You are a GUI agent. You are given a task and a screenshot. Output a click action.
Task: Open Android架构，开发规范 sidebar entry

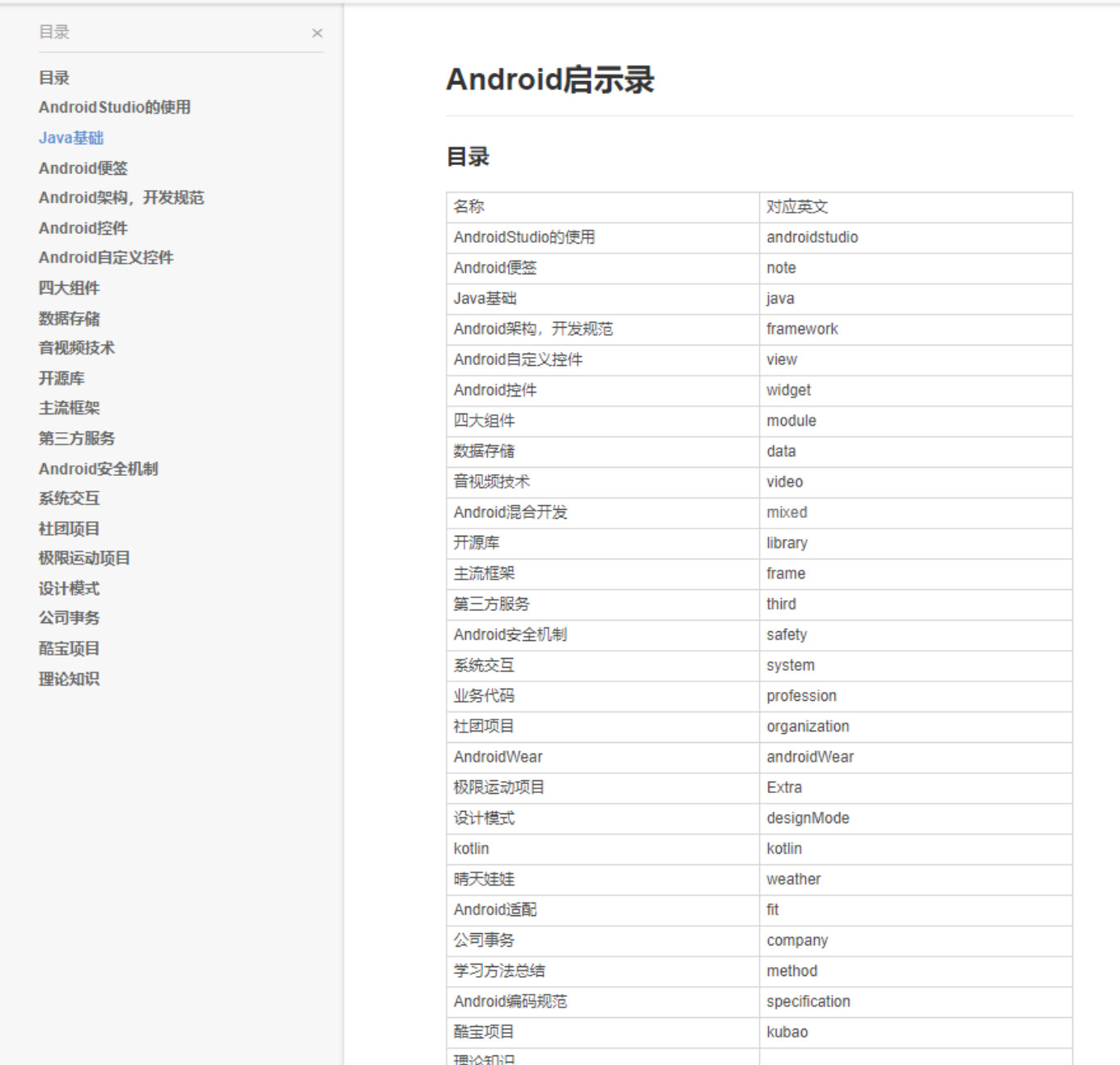[x=121, y=197]
